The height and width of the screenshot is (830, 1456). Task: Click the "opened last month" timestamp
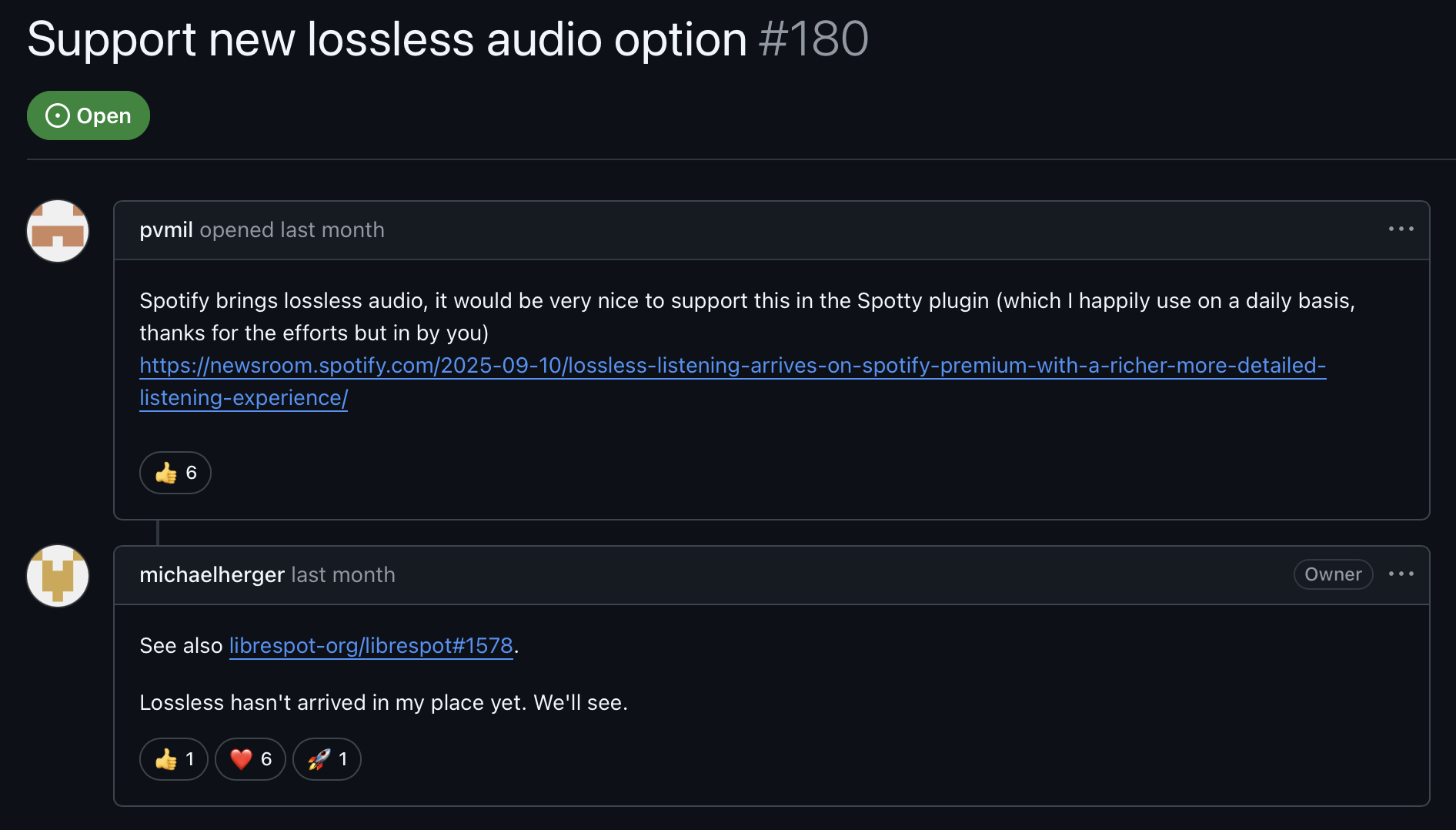point(292,230)
